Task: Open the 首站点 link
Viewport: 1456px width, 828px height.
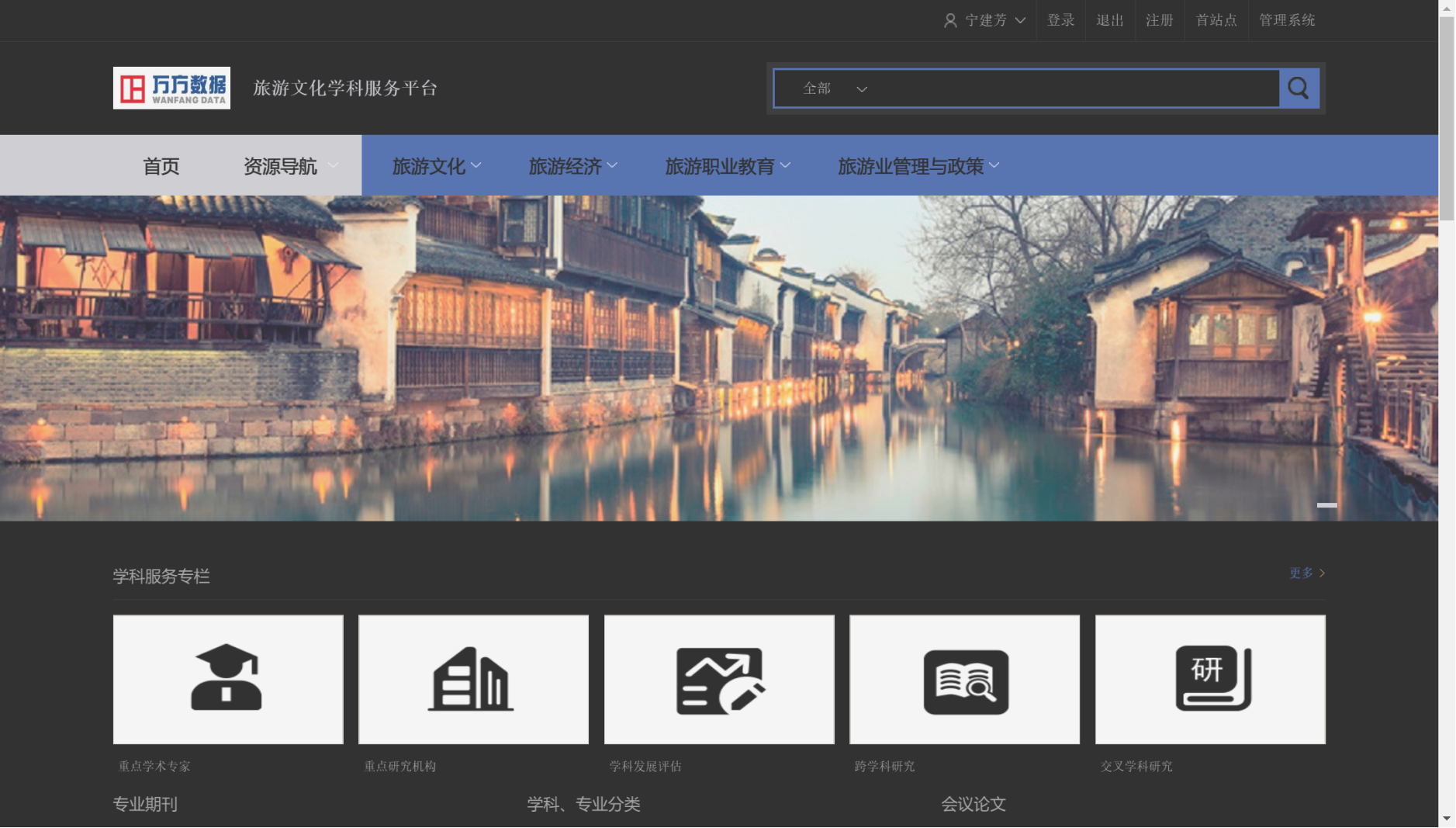Action: [1216, 21]
